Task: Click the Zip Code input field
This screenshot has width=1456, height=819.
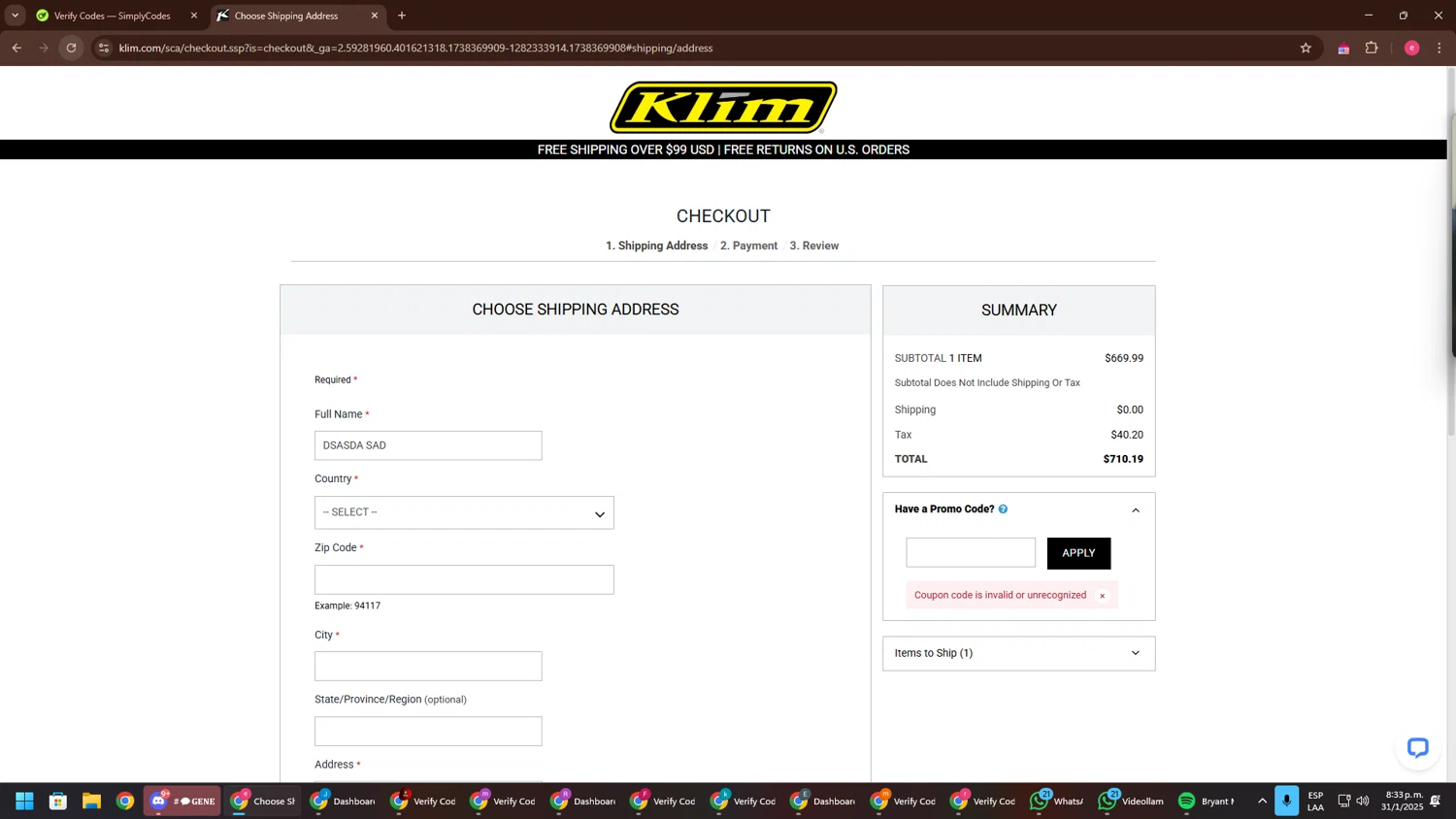Action: point(464,579)
